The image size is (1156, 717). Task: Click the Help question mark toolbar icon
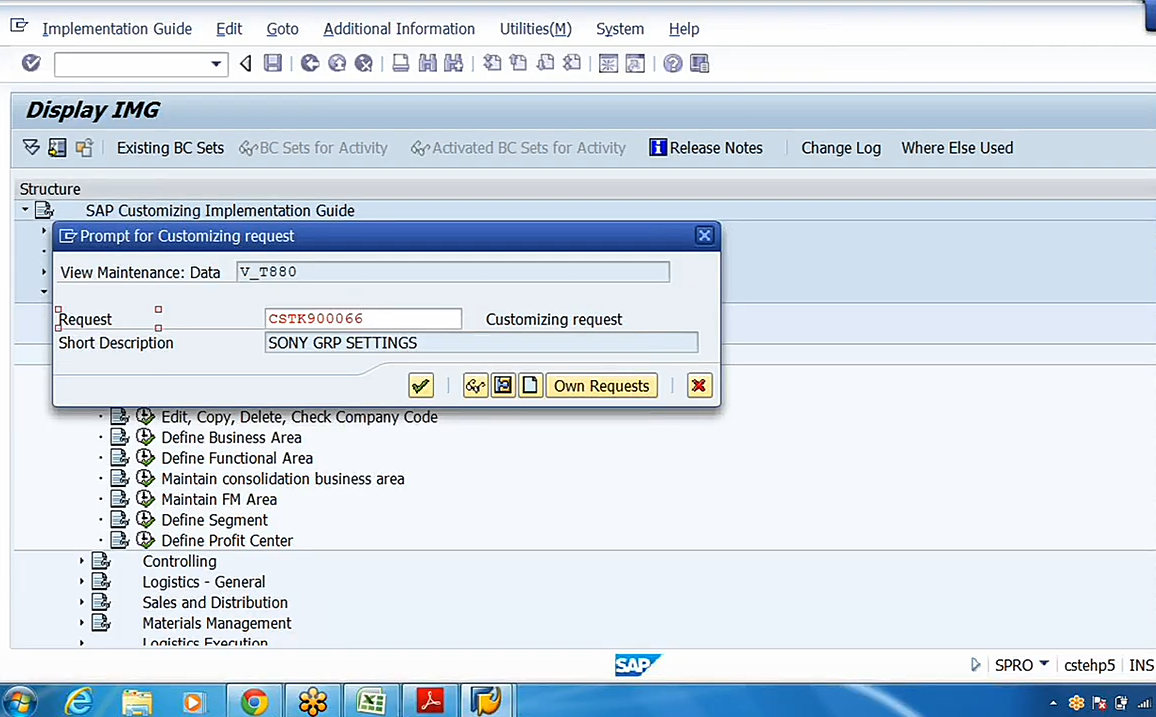coord(672,63)
